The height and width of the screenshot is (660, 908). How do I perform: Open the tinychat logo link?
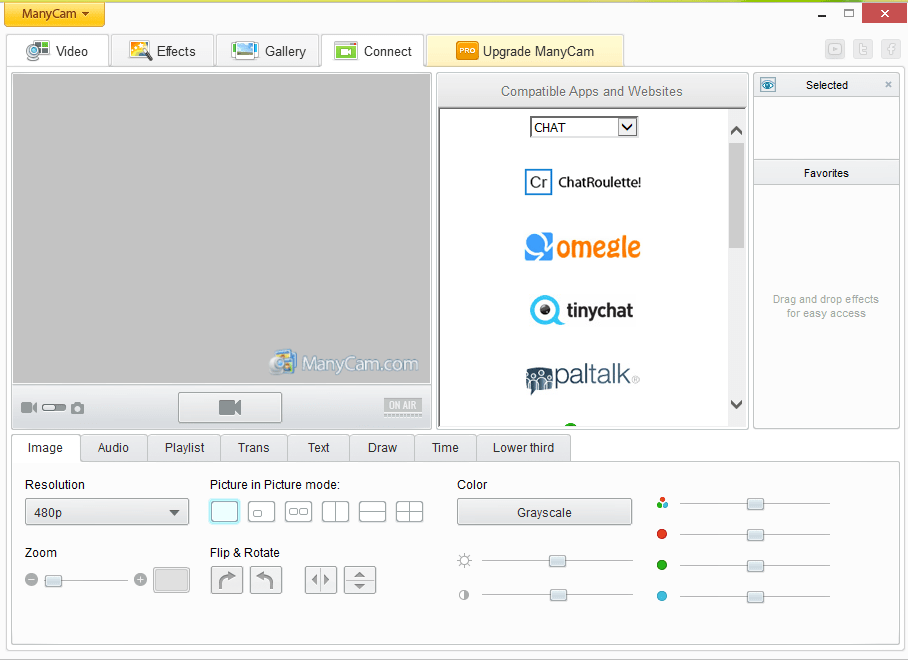(581, 310)
